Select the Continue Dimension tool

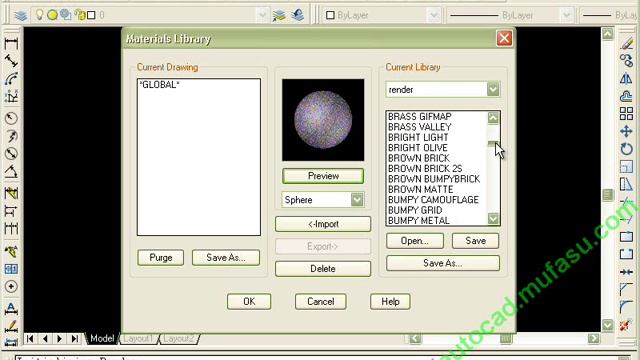11,228
